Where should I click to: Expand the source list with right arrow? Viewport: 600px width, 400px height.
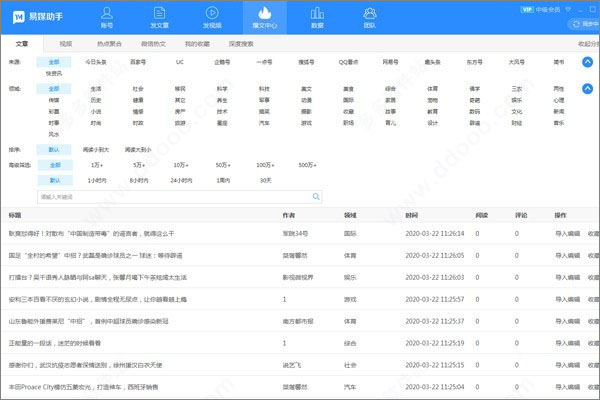pos(589,62)
